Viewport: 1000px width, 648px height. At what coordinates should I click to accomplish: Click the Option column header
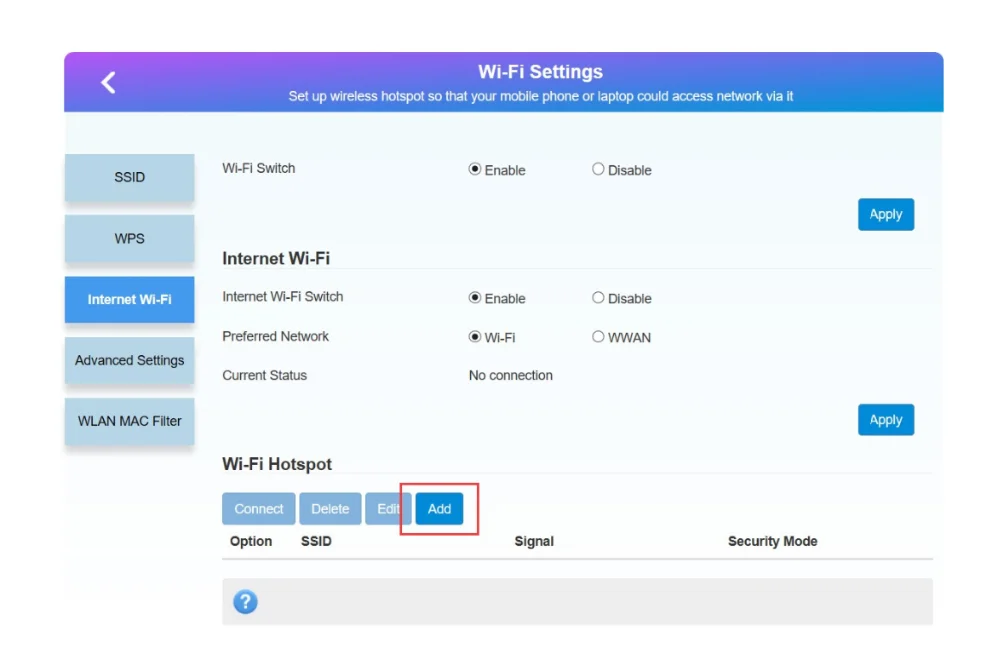[251, 541]
